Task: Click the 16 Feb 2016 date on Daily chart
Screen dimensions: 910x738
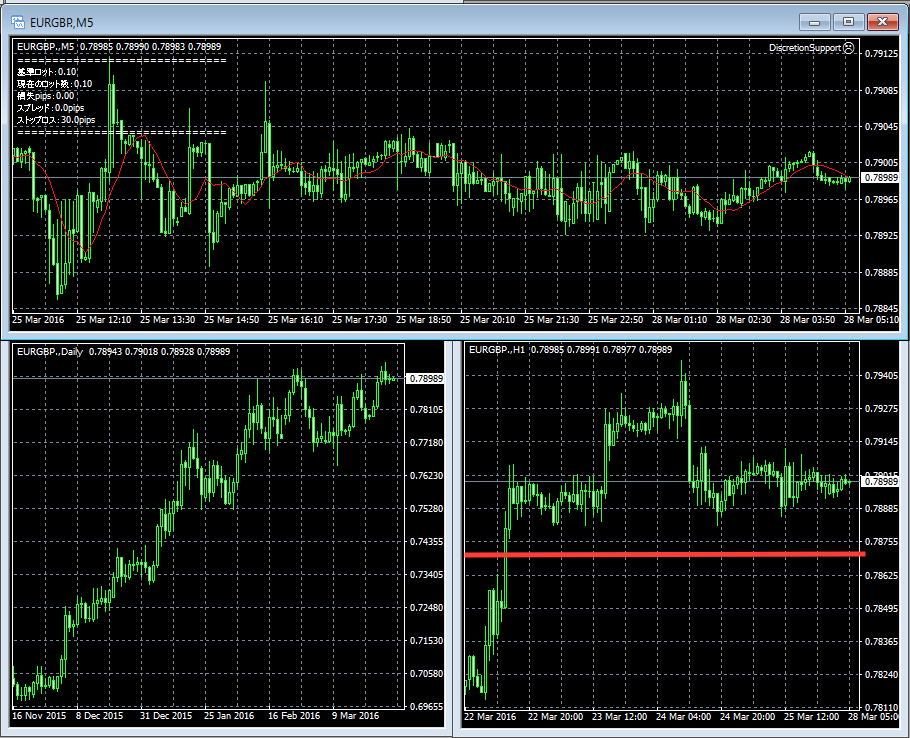Action: pos(294,716)
